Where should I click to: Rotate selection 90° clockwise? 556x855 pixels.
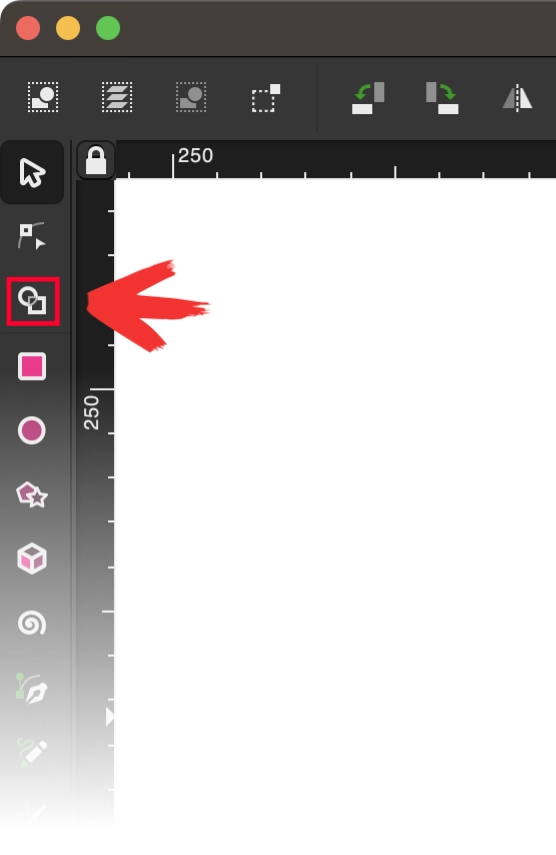pyautogui.click(x=442, y=98)
